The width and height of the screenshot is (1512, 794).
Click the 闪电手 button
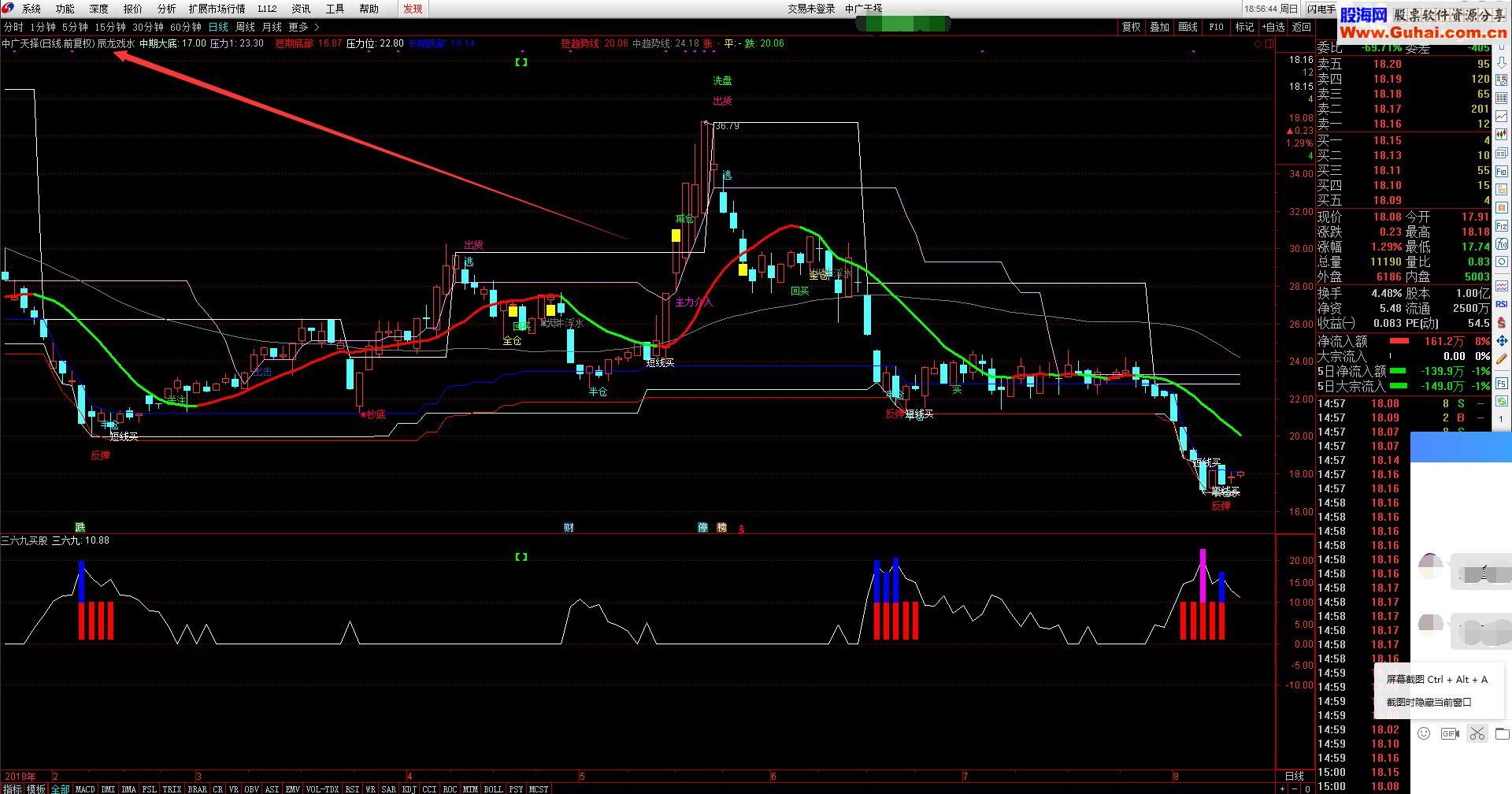[x=1321, y=9]
